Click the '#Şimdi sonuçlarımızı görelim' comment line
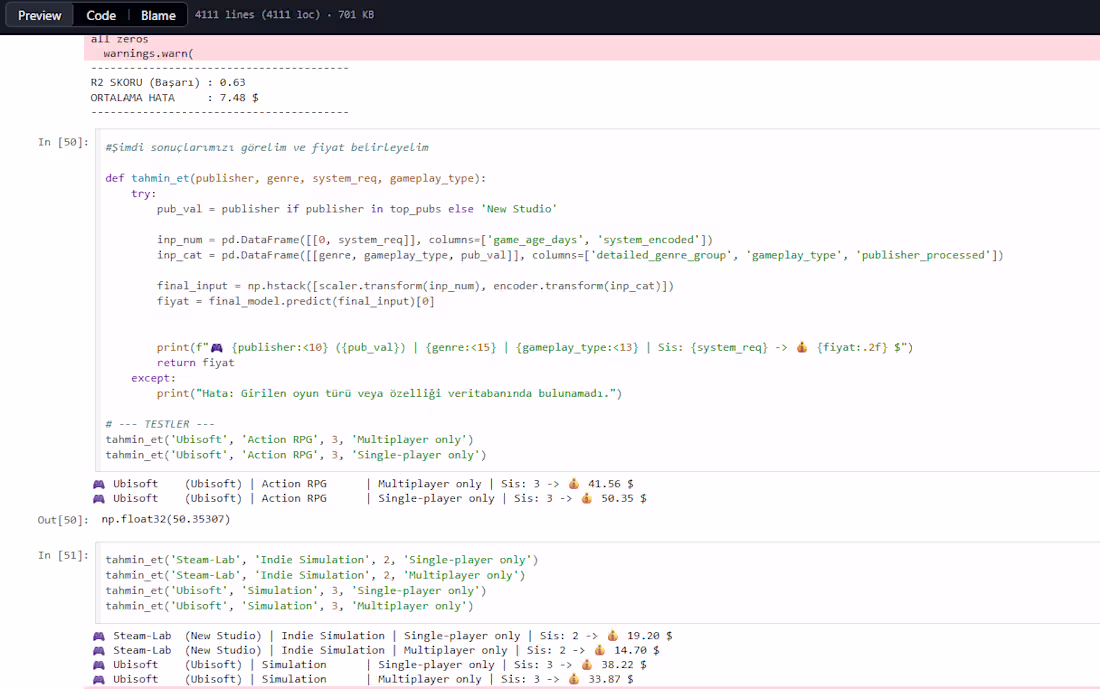 click(x=267, y=147)
